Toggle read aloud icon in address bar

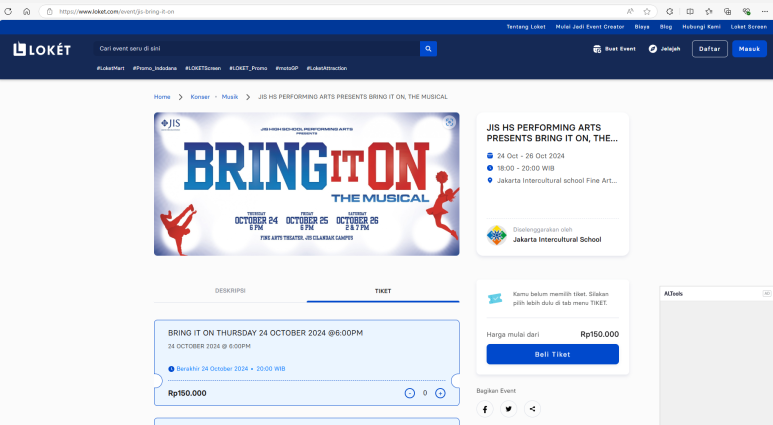[x=630, y=11]
